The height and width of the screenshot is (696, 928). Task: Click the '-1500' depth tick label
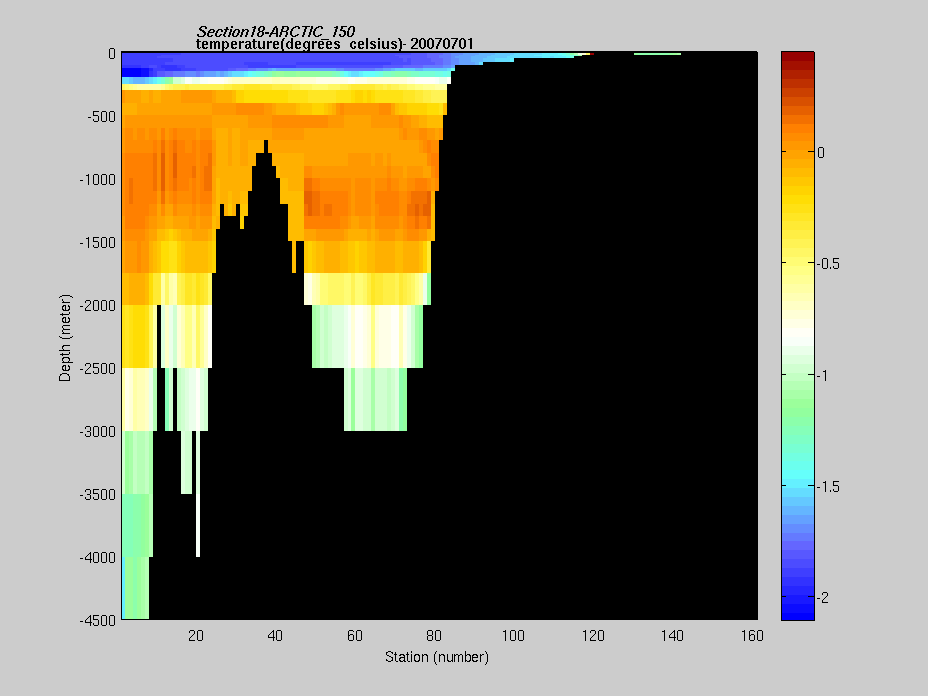tap(98, 243)
